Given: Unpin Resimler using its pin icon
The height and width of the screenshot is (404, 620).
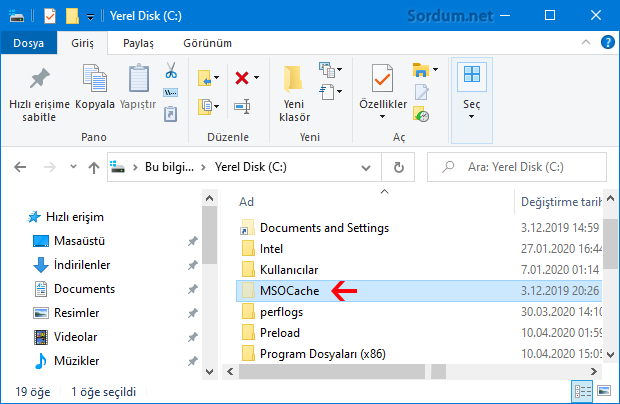Looking at the screenshot, I should 193,313.
